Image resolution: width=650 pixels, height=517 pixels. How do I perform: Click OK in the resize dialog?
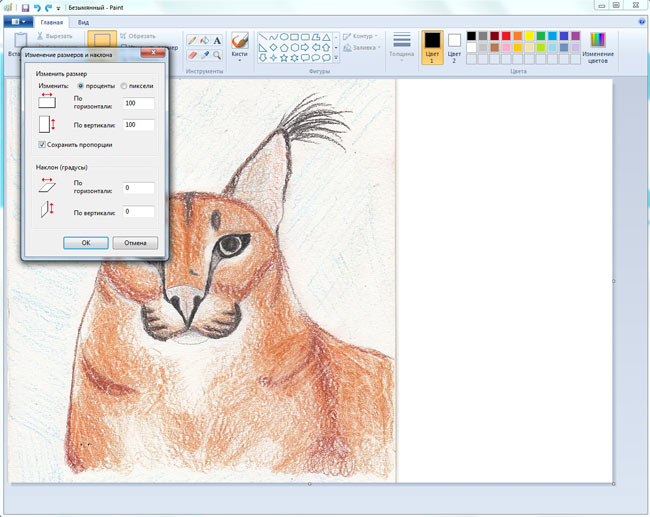point(86,243)
